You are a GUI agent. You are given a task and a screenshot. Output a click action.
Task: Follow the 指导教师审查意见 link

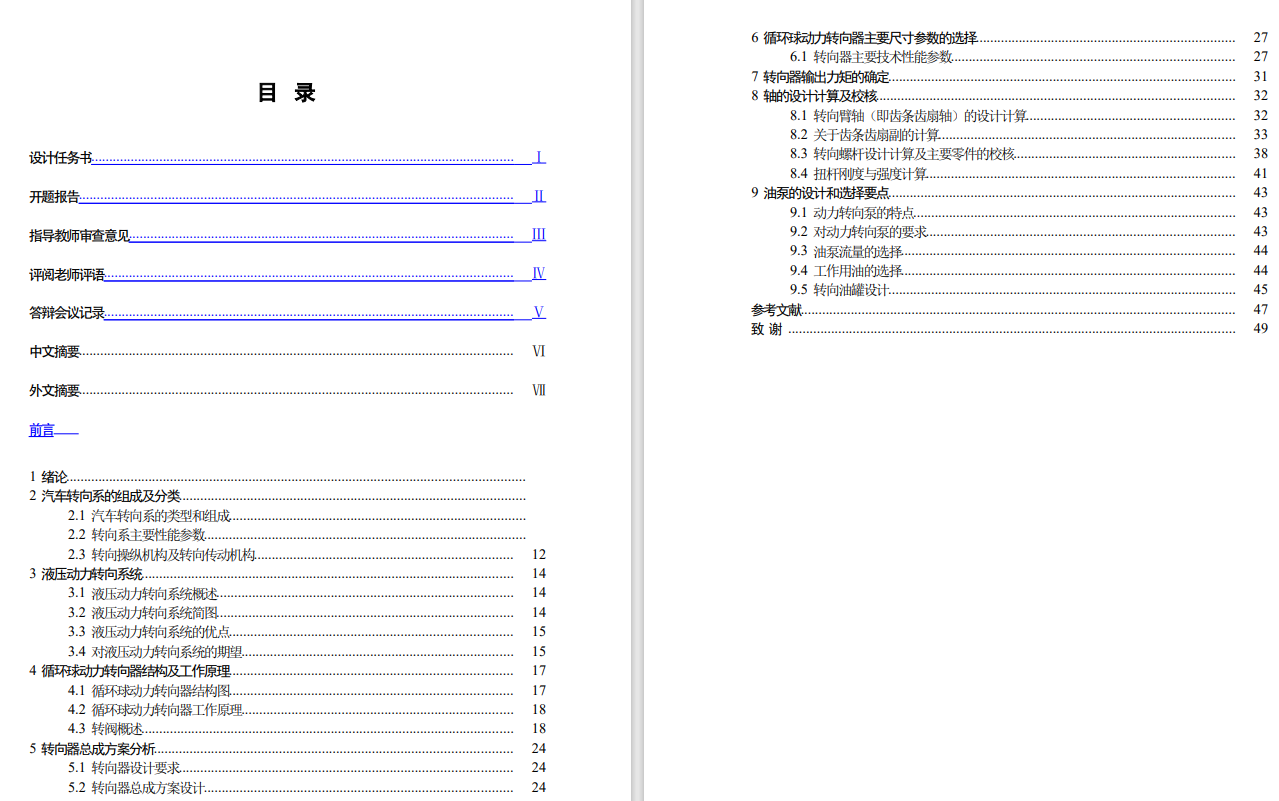pos(287,235)
